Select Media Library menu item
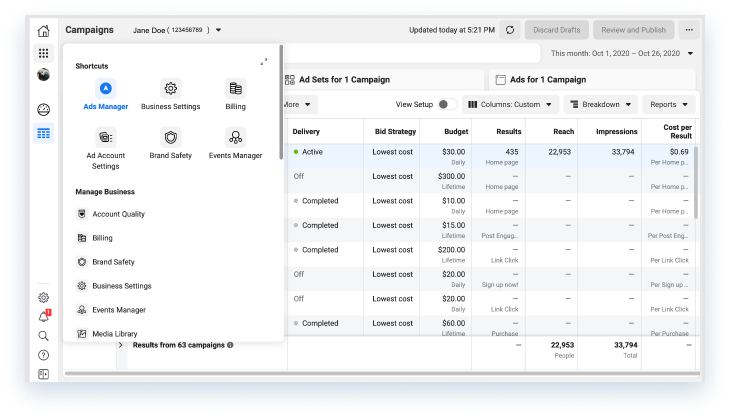Viewport: 730px width, 417px height. [x=107, y=334]
